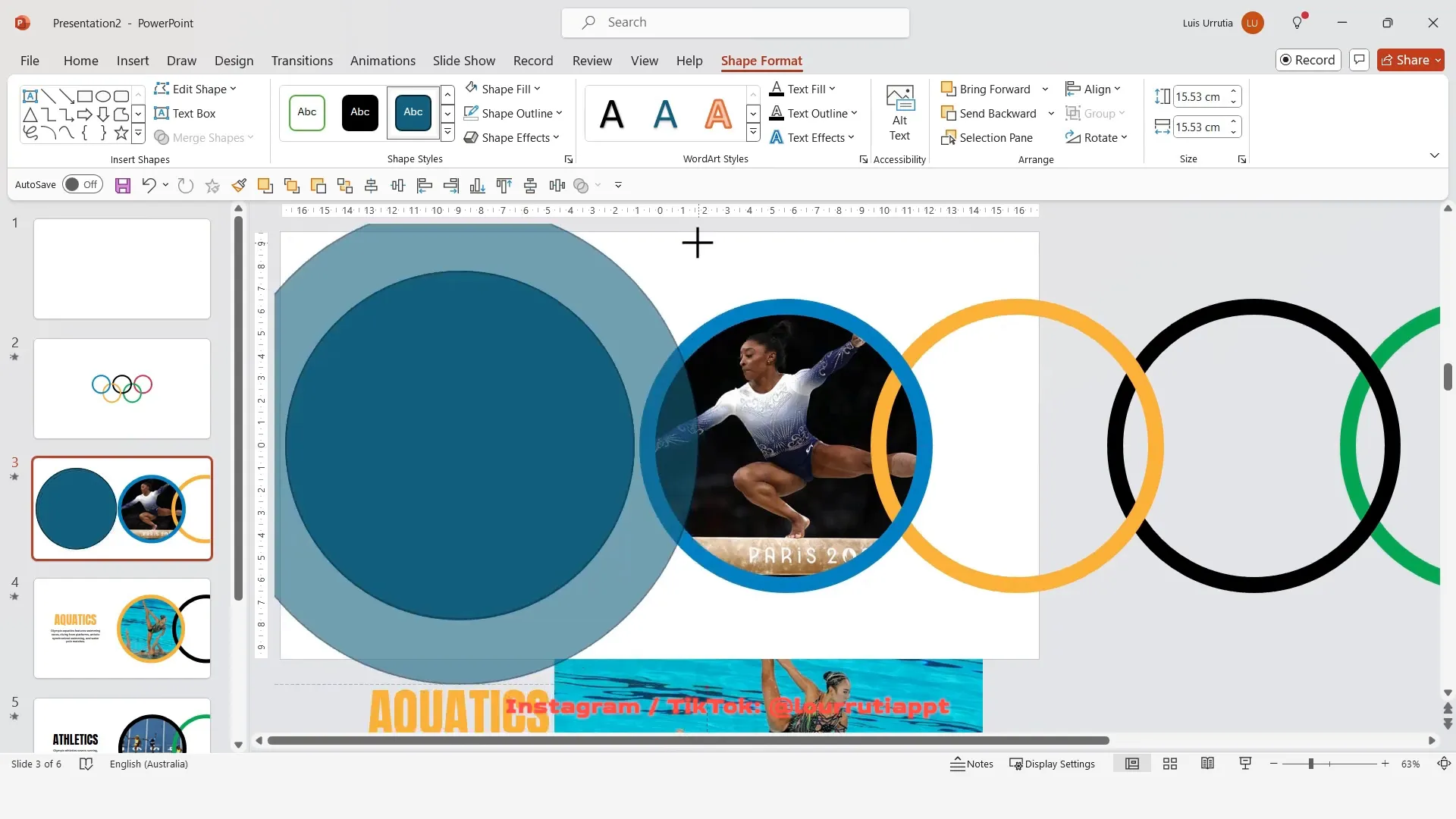Screen dimensions: 1456x819
Task: Click the Undo arrow icon
Action: pos(149,185)
